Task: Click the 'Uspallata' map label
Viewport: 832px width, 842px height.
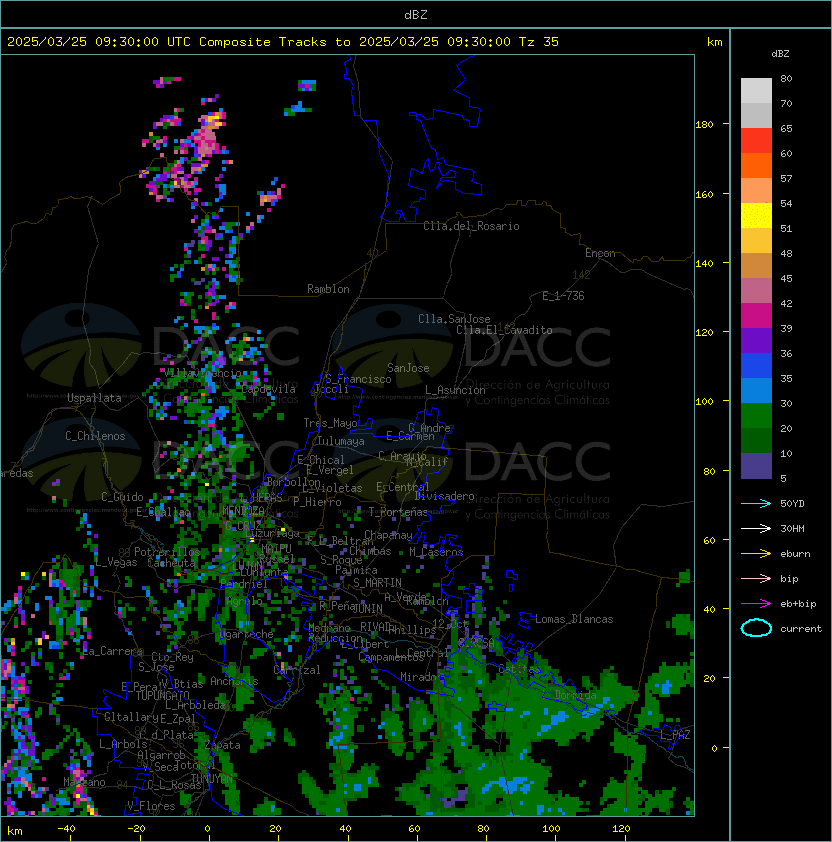Action: 94,398
